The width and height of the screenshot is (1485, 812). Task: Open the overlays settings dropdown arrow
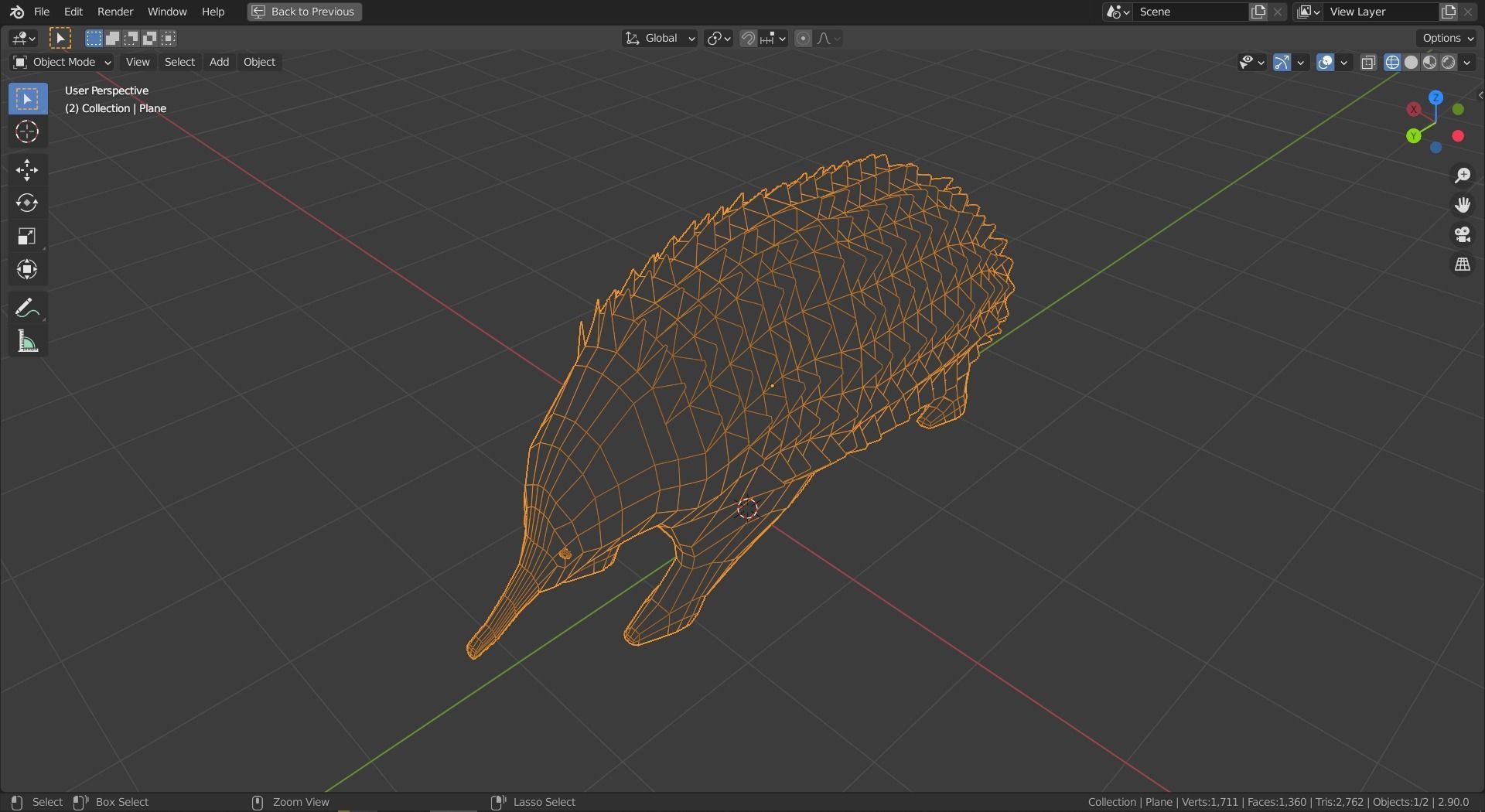(1344, 63)
